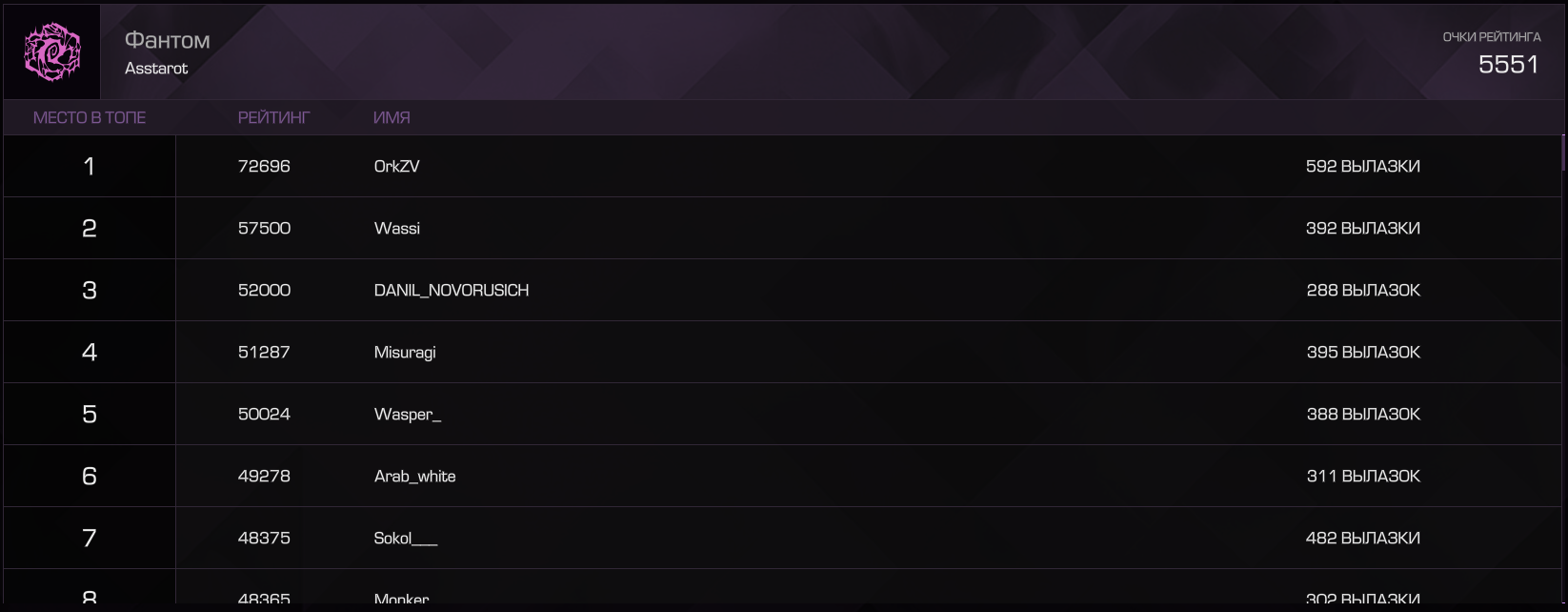Select player Wassi in the ranking

tap(397, 228)
